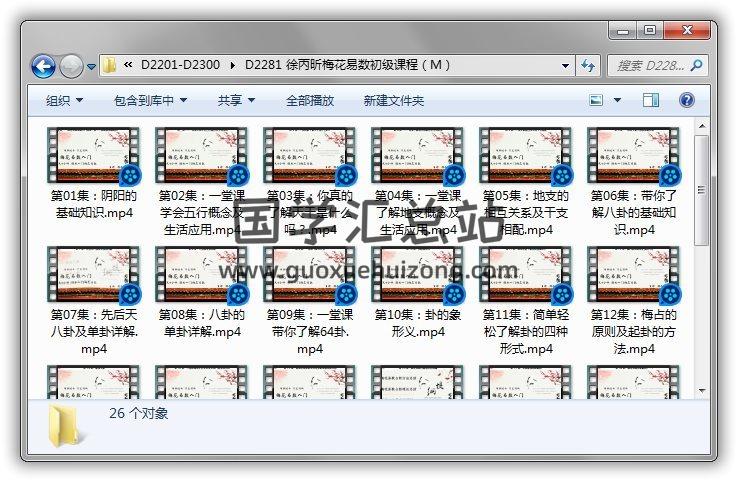Screen dimensions: 738x482
Task: Toggle the preview pane icon
Action: pos(651,100)
